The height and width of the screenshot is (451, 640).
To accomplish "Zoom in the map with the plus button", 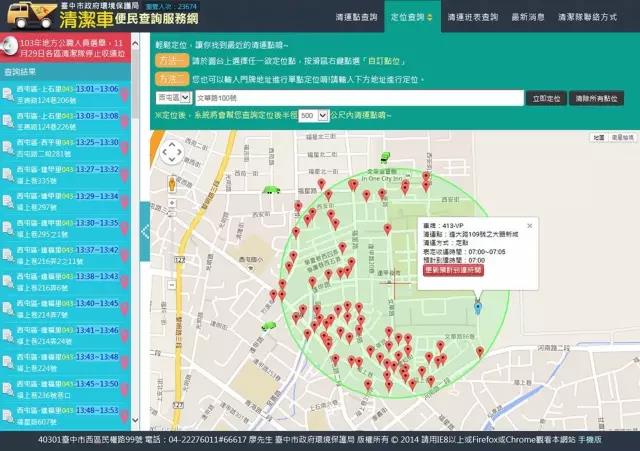I will coord(172,203).
